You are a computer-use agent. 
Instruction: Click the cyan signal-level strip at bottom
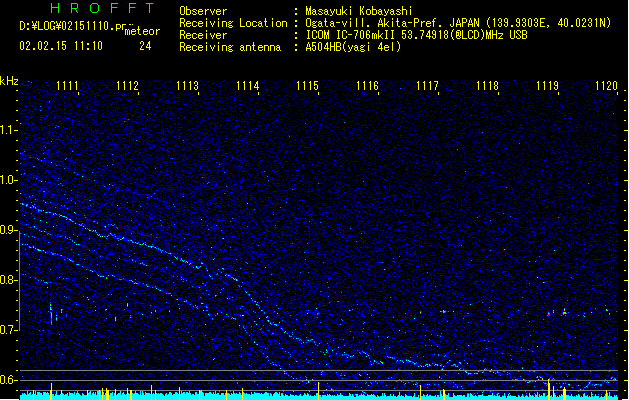(319, 396)
